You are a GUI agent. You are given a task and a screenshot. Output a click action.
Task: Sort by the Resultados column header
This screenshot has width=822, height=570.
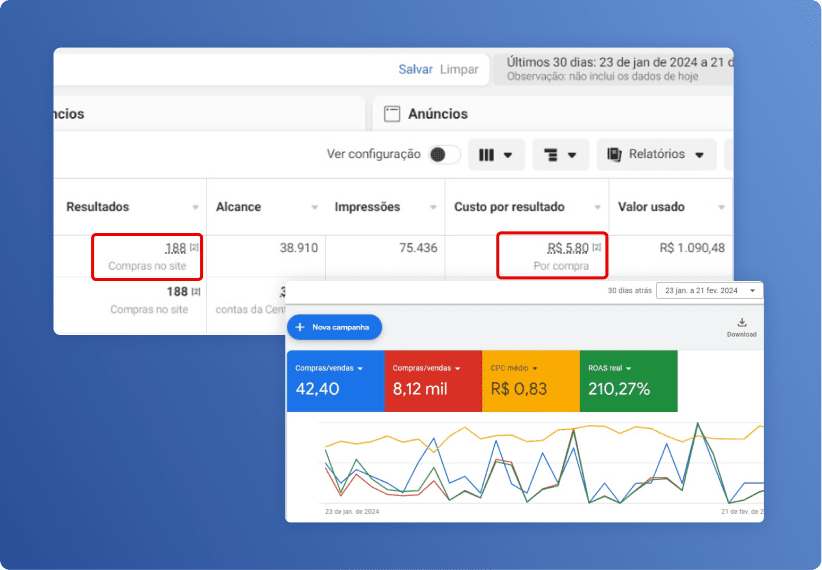click(98, 207)
